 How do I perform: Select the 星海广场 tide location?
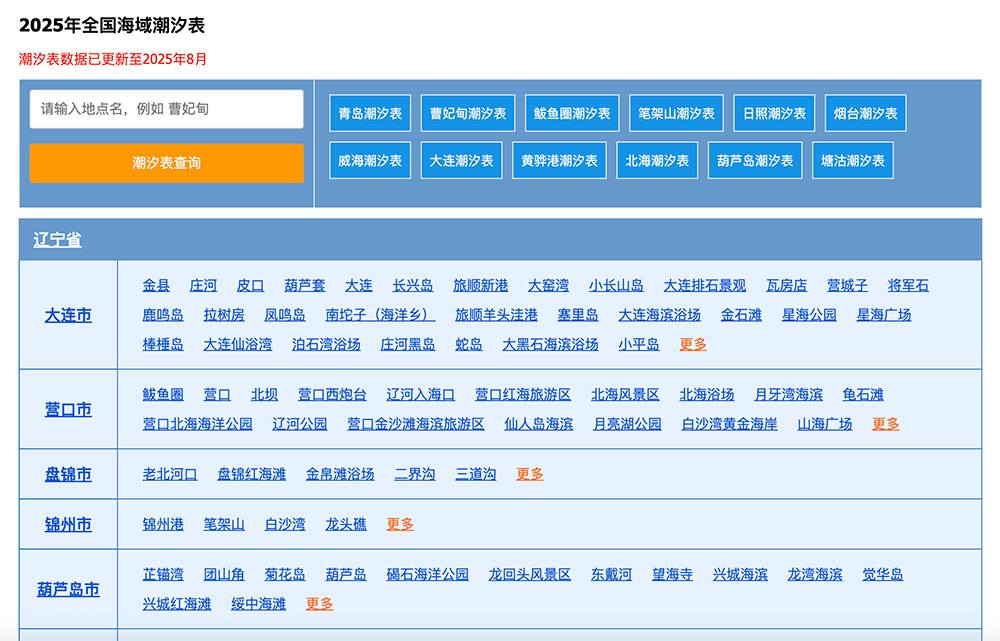[x=884, y=315]
